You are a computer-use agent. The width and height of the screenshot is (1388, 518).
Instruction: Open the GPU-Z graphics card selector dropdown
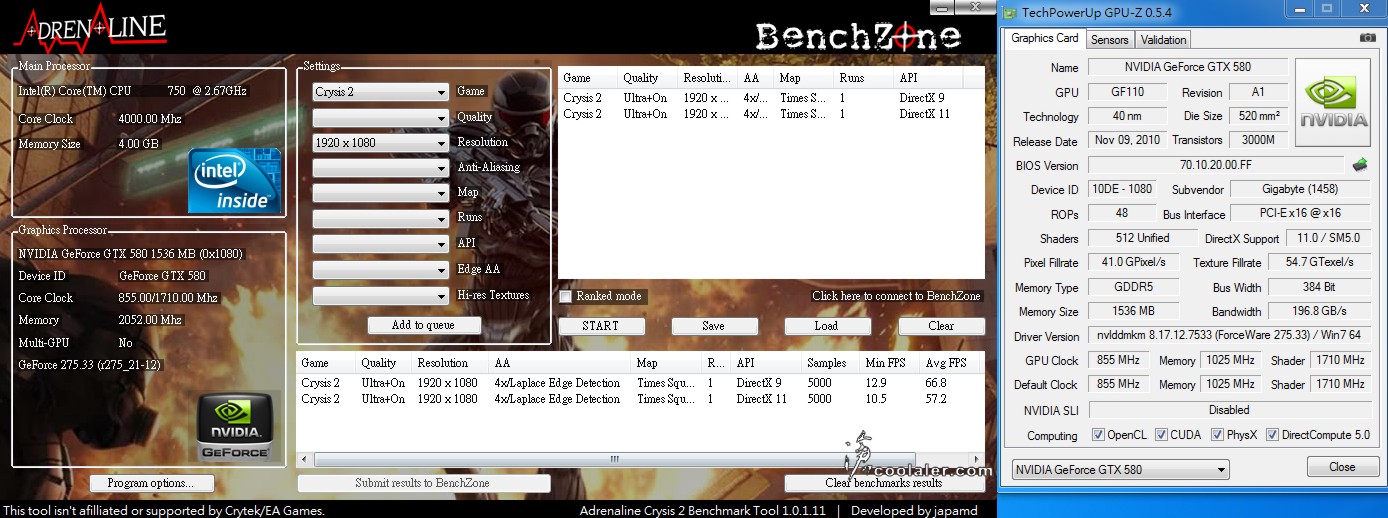(1120, 470)
